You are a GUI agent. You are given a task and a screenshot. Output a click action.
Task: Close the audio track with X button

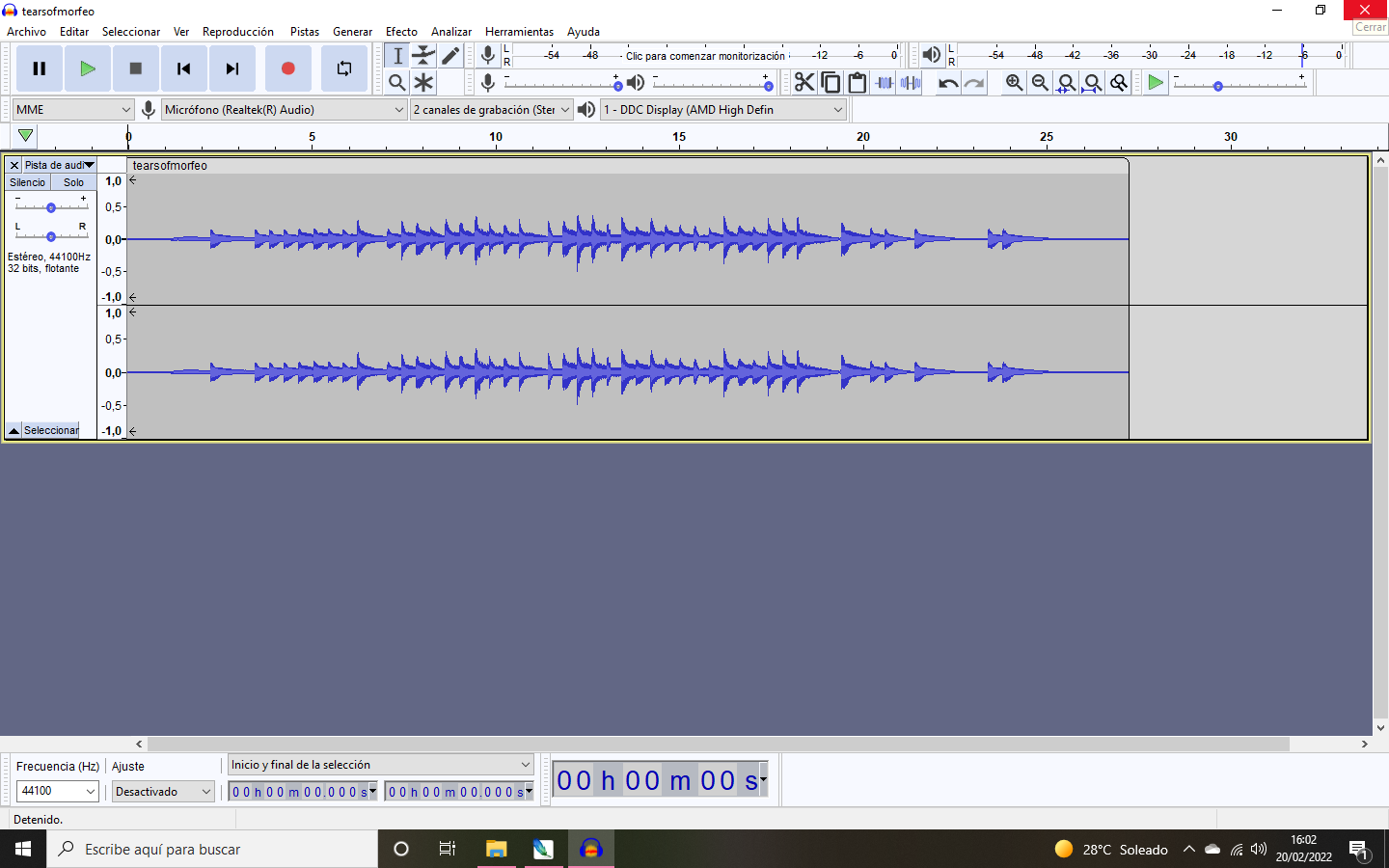click(14, 165)
